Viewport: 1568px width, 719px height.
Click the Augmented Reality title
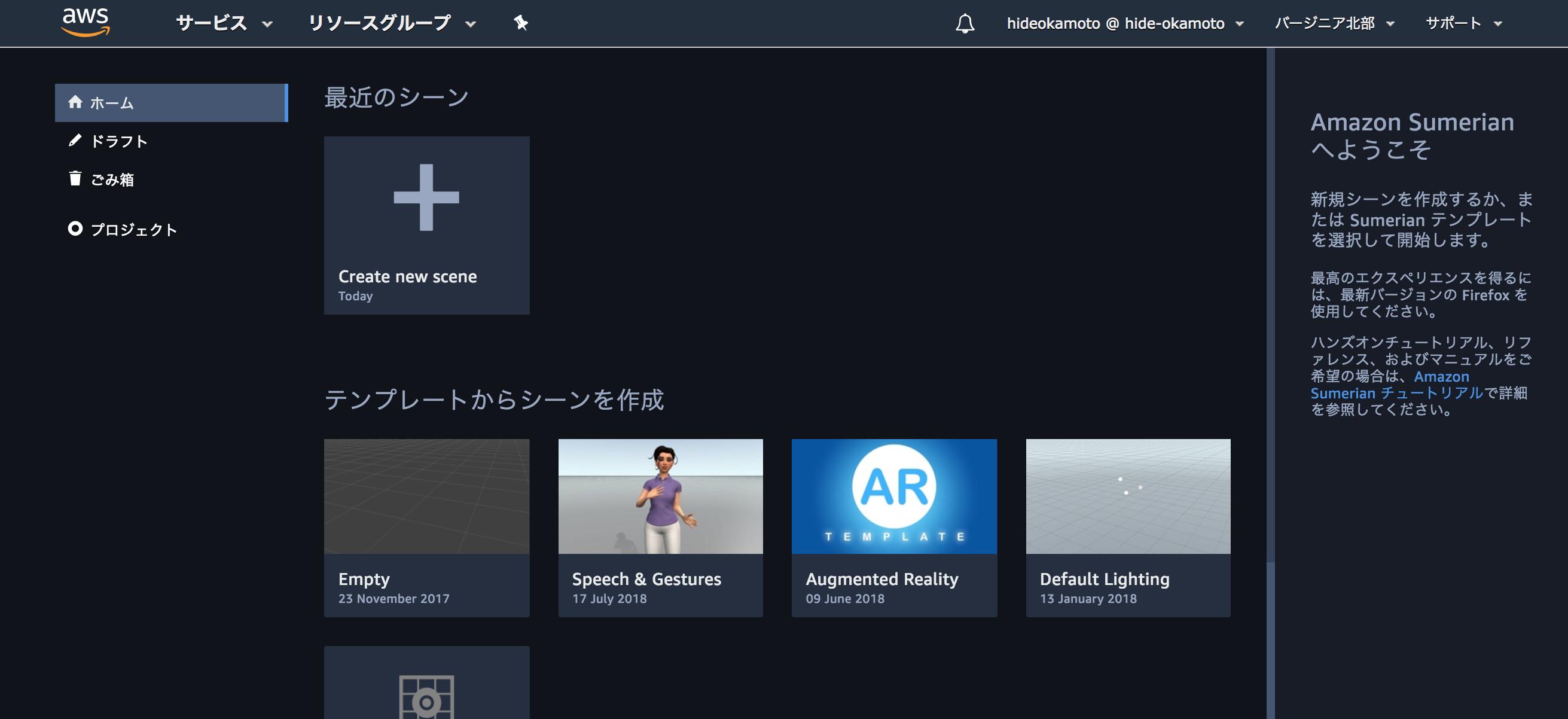coord(882,579)
